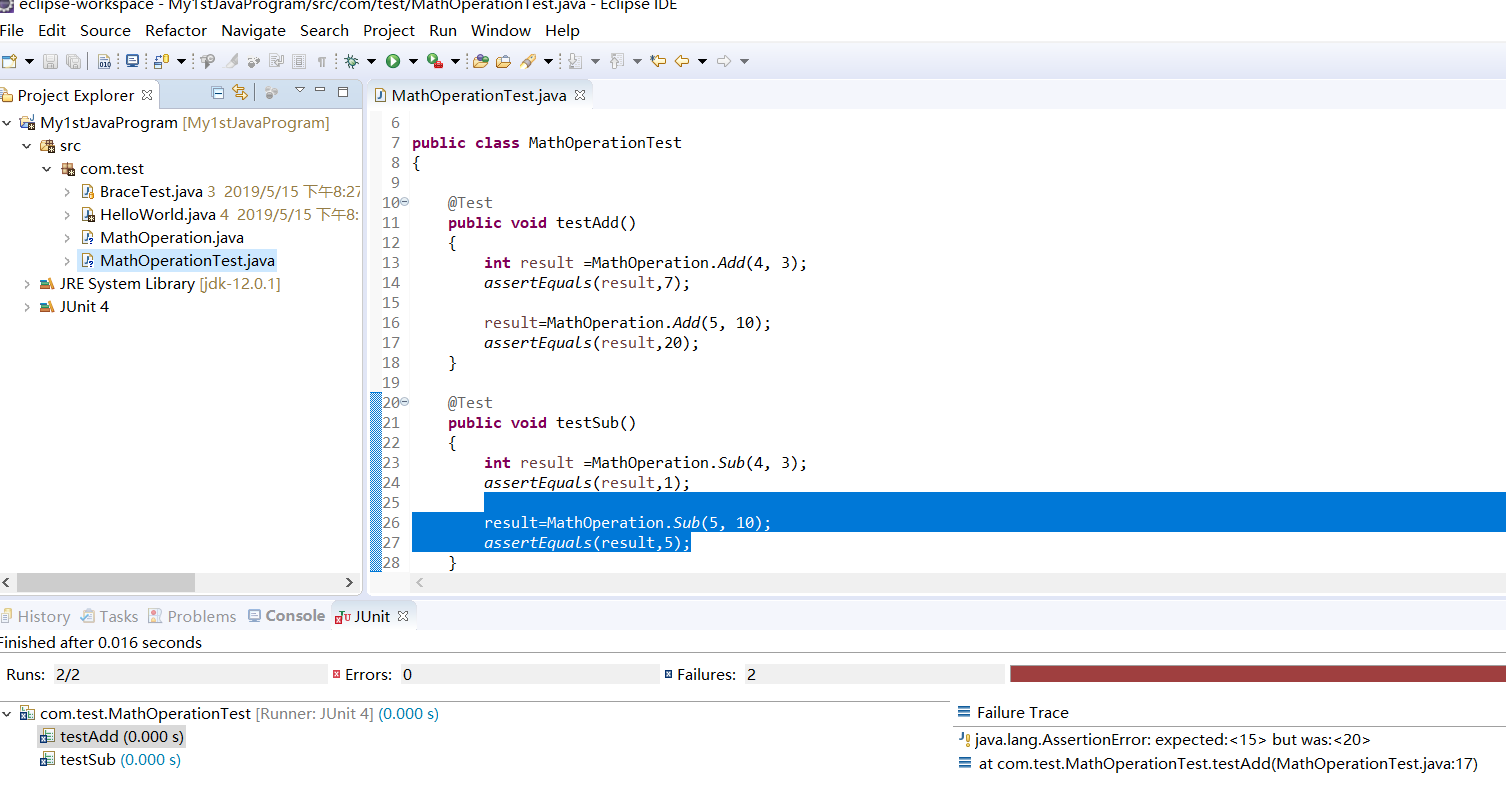Viewport: 1506px width, 789px height.
Task: Close the JUnit view tab
Action: point(404,616)
